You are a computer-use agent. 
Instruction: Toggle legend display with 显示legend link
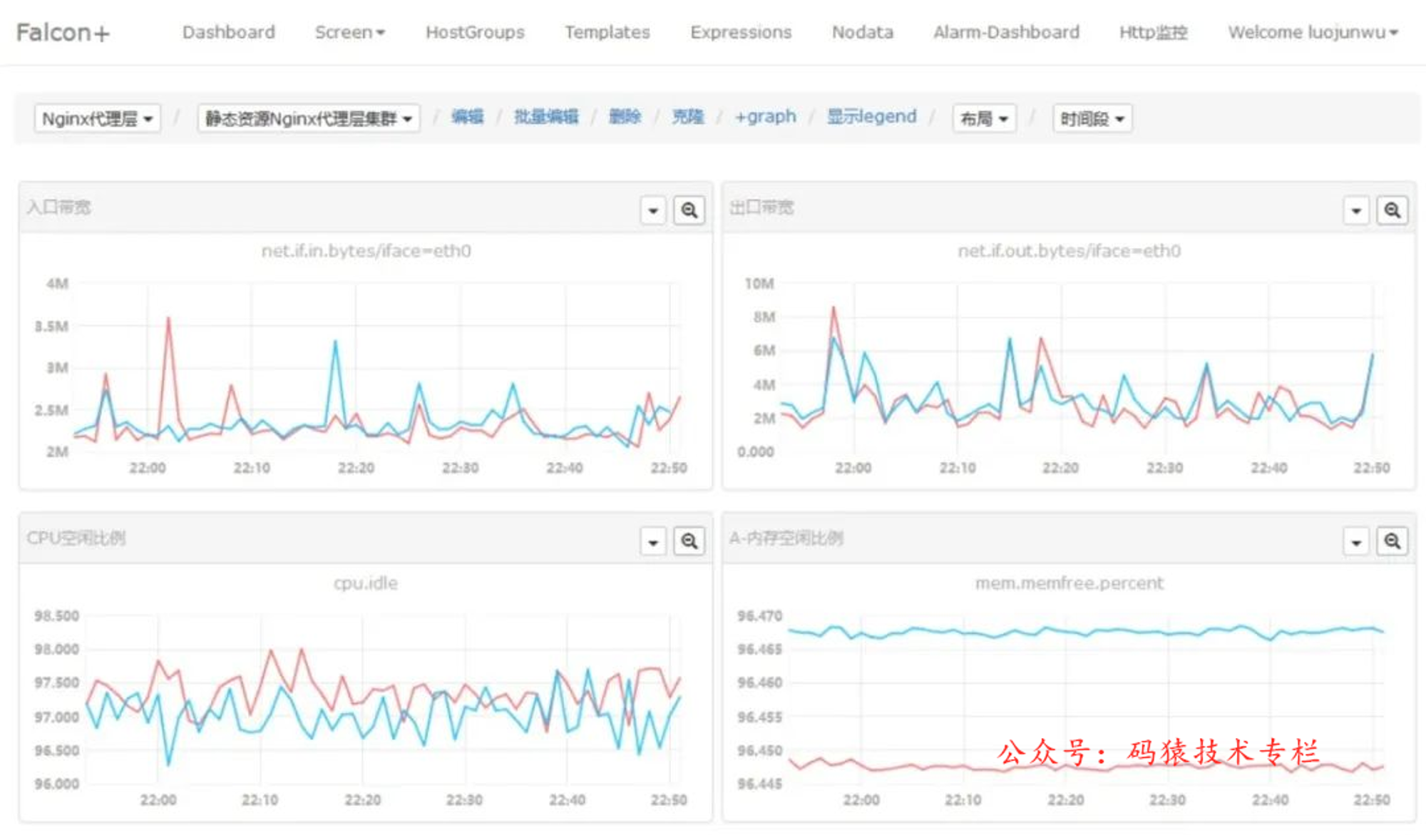click(871, 116)
